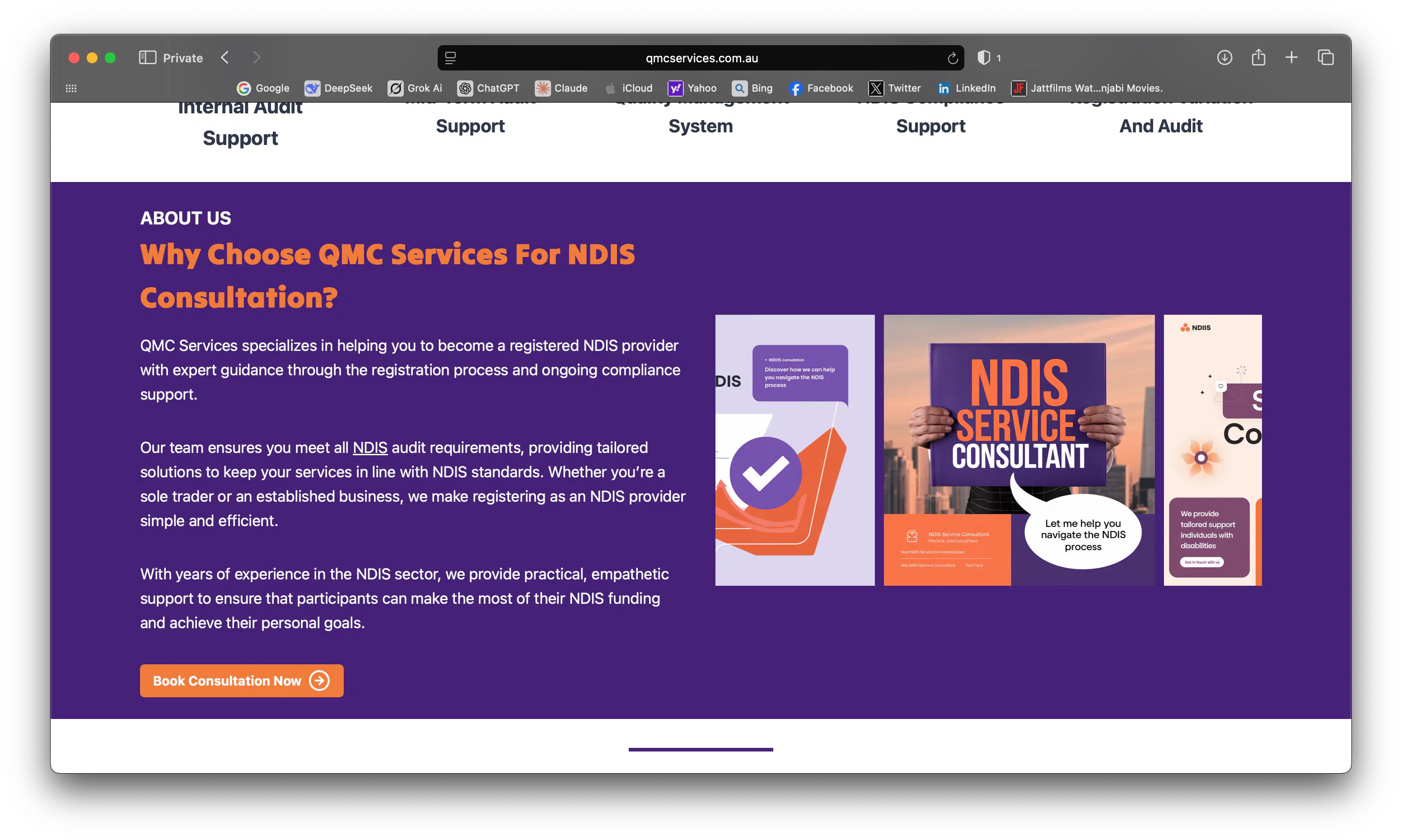Open the Privacy Report shield

984,57
